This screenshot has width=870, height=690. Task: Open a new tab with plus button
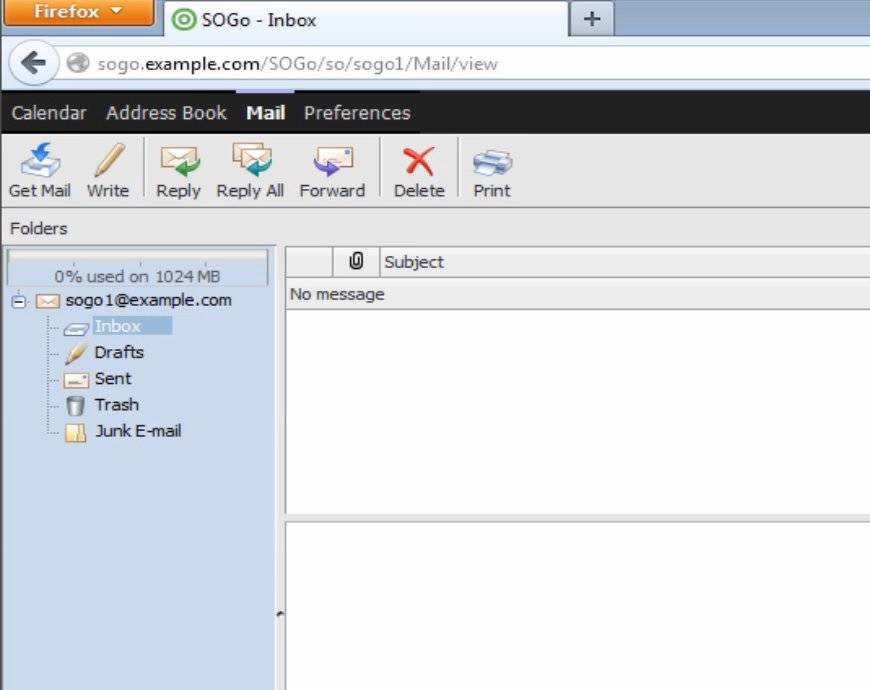point(592,19)
